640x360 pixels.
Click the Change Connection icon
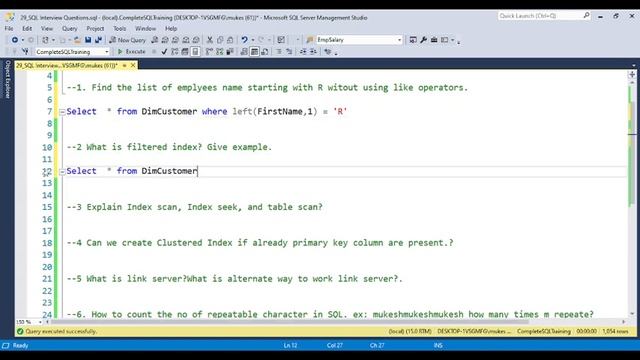(25, 51)
